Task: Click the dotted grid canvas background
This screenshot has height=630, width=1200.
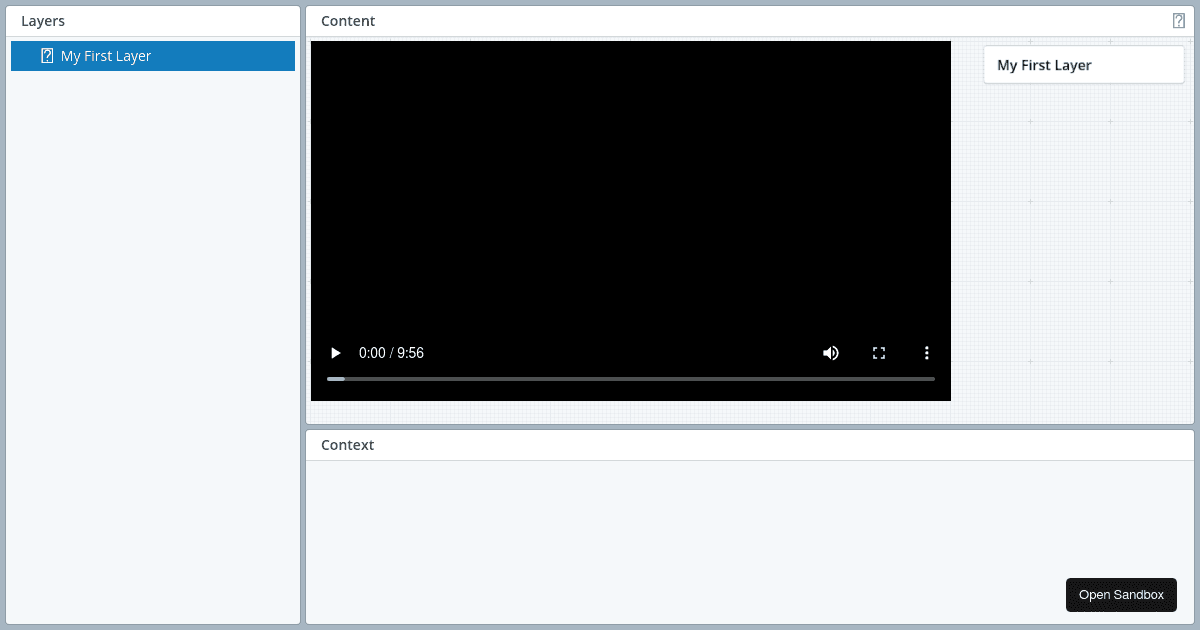Action: pyautogui.click(x=1070, y=250)
